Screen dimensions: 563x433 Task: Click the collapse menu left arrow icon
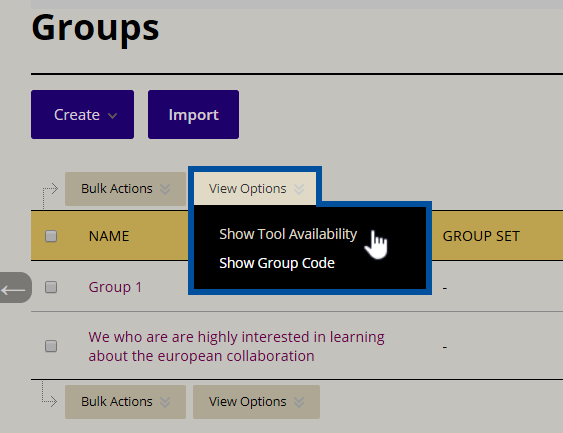[13, 289]
